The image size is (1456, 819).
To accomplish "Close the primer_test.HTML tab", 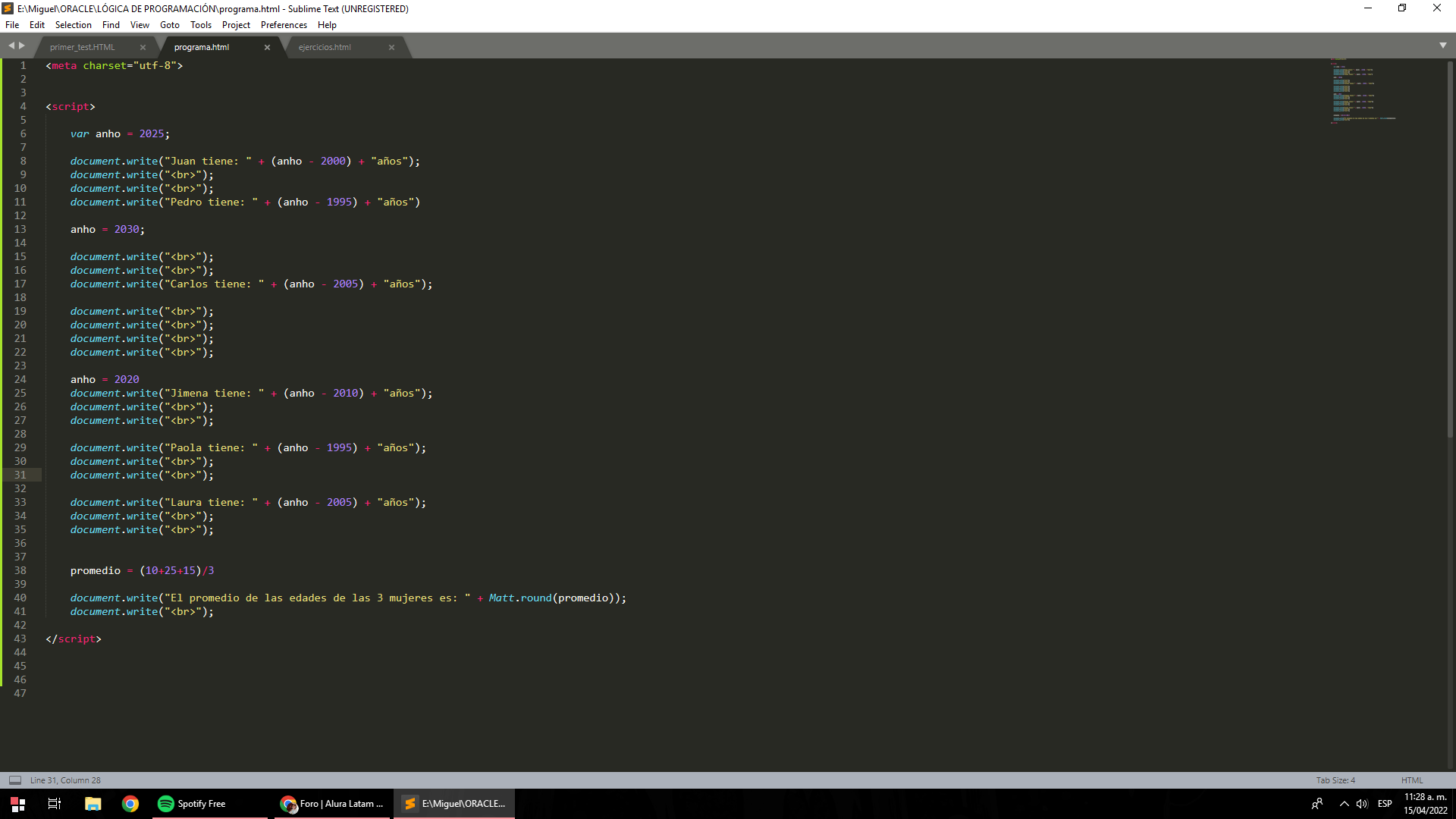I will pyautogui.click(x=143, y=47).
